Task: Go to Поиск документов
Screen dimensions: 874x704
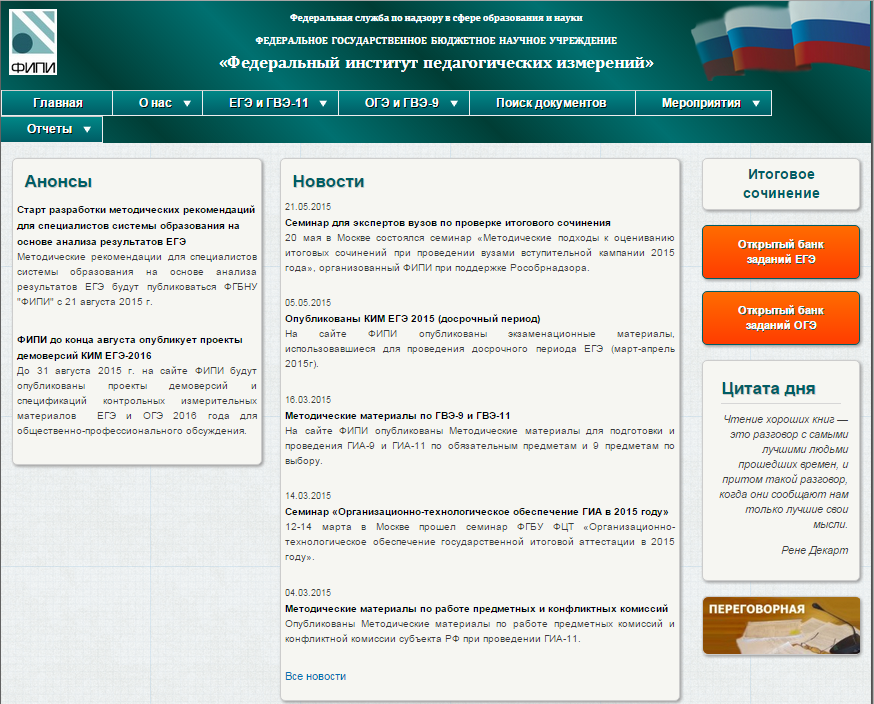Action: coord(552,103)
